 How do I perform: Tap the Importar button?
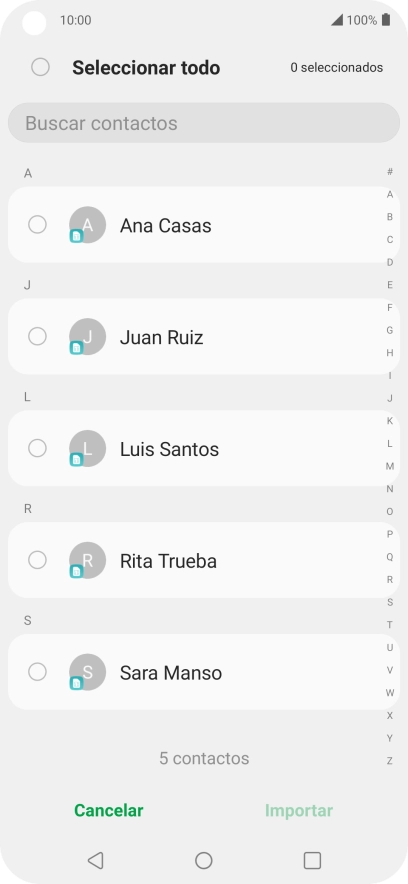(x=299, y=810)
